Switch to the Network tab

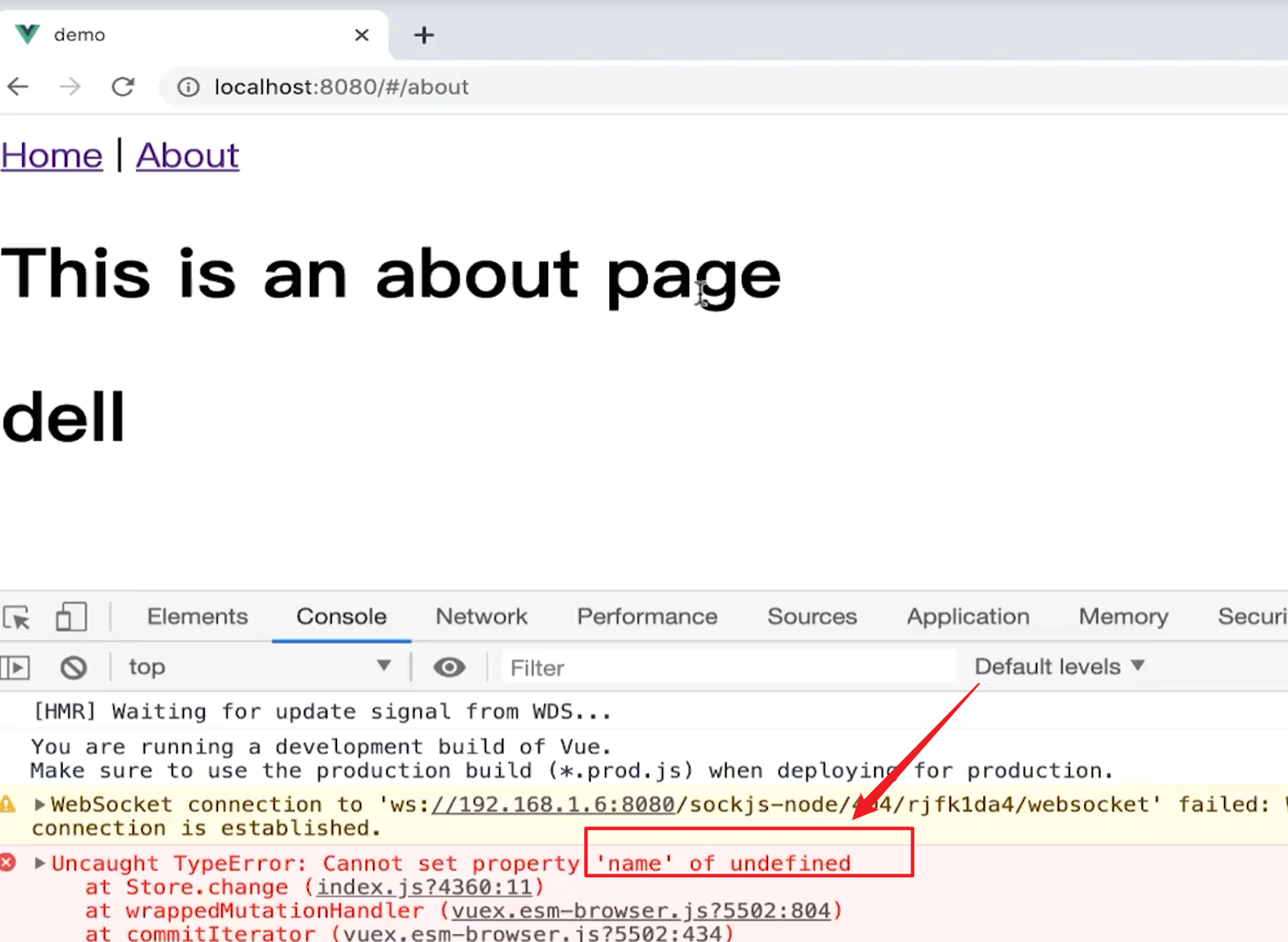[482, 616]
